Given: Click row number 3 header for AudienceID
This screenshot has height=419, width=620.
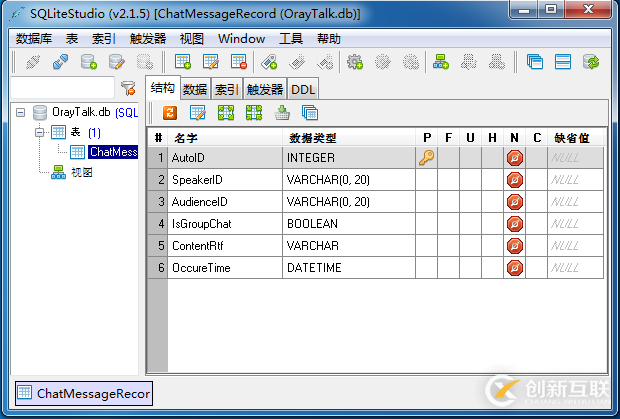Looking at the screenshot, I should [158, 202].
